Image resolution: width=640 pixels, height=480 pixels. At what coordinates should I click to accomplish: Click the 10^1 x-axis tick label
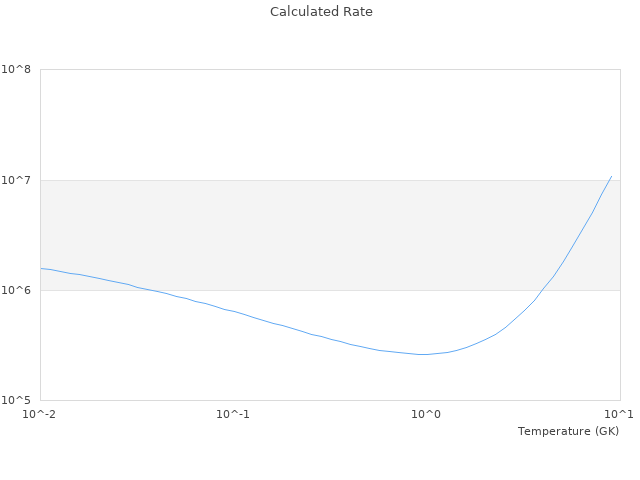(x=619, y=415)
